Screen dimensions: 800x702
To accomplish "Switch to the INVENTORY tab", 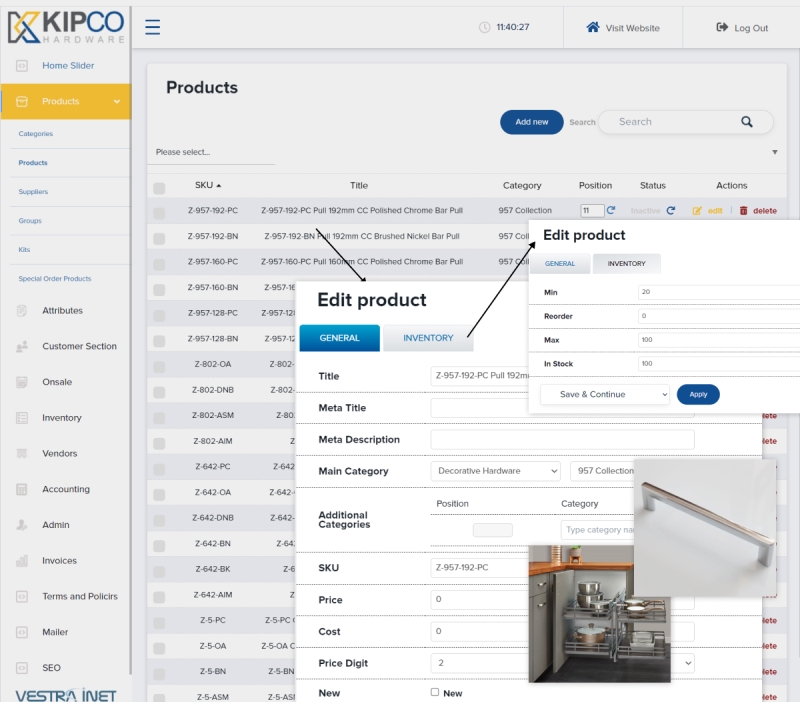I will [x=429, y=338].
